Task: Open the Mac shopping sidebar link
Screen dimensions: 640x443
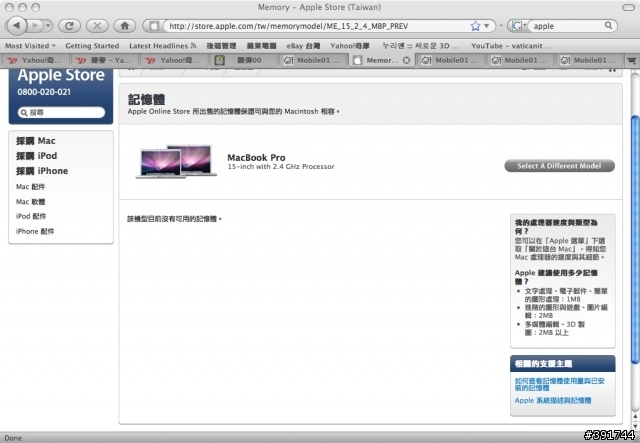Action: coord(36,141)
